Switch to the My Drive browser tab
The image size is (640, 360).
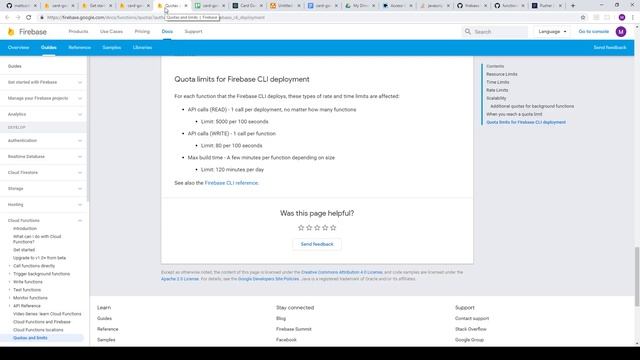click(359, 6)
